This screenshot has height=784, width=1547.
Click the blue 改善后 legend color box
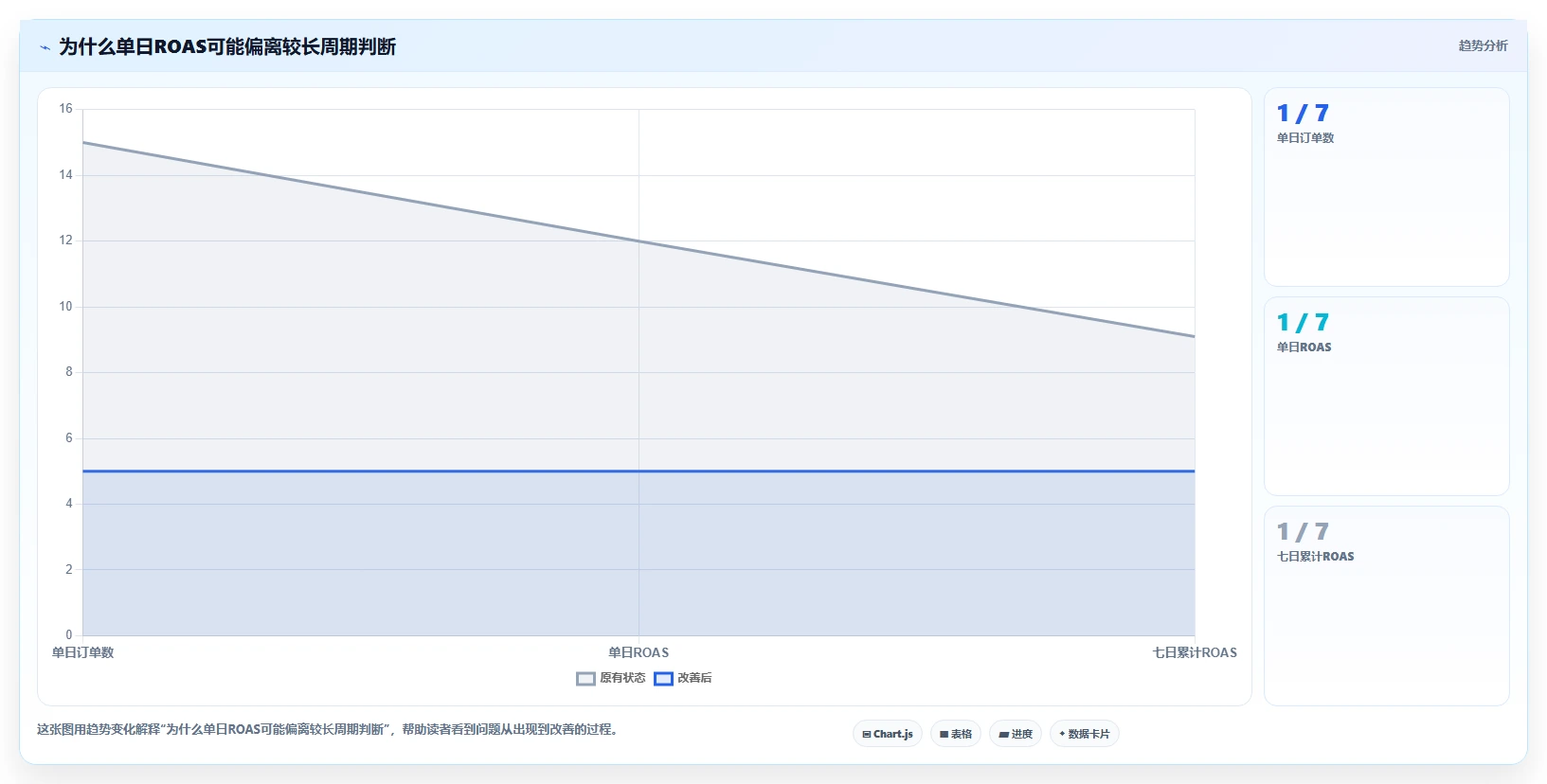coord(663,678)
